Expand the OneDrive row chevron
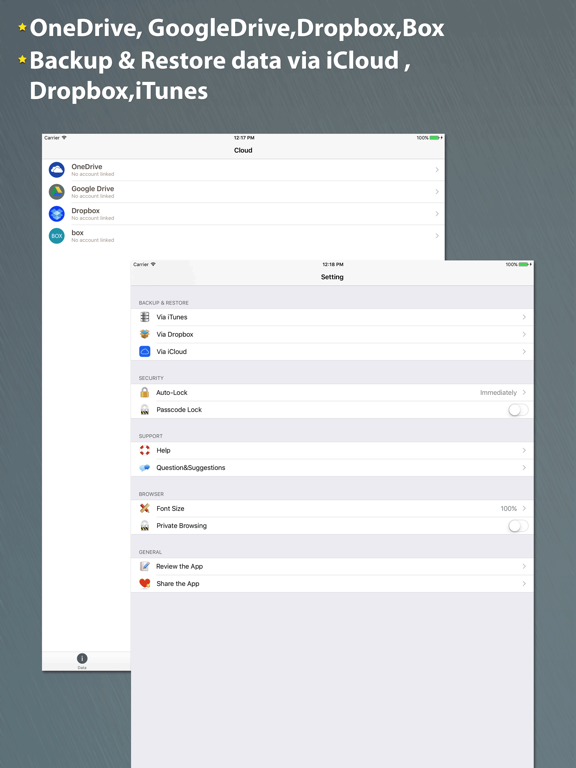The height and width of the screenshot is (768, 576). click(437, 169)
